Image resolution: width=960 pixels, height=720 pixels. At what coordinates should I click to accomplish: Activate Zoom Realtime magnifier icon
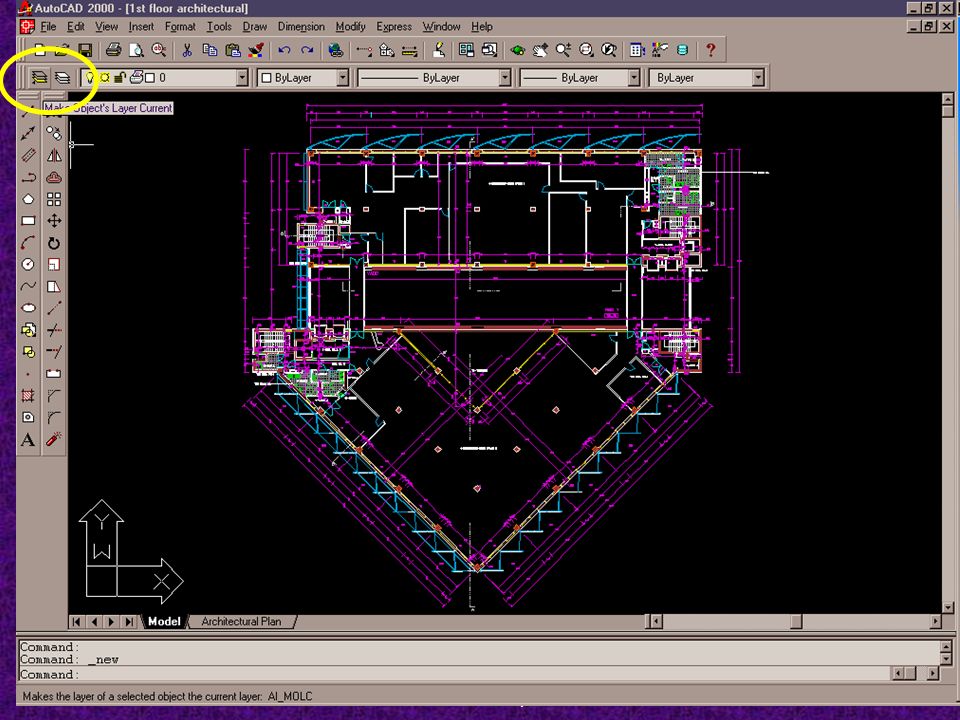point(563,50)
